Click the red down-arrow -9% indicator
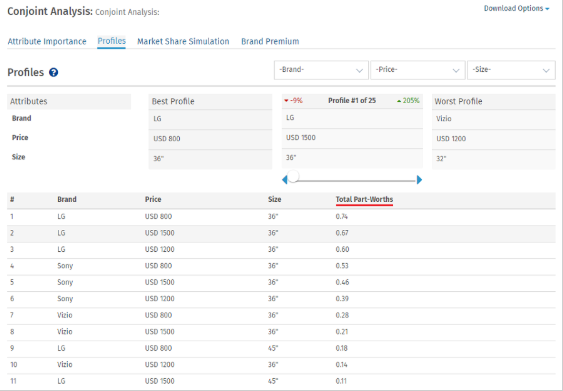This screenshot has width=563, height=391. coord(293,101)
